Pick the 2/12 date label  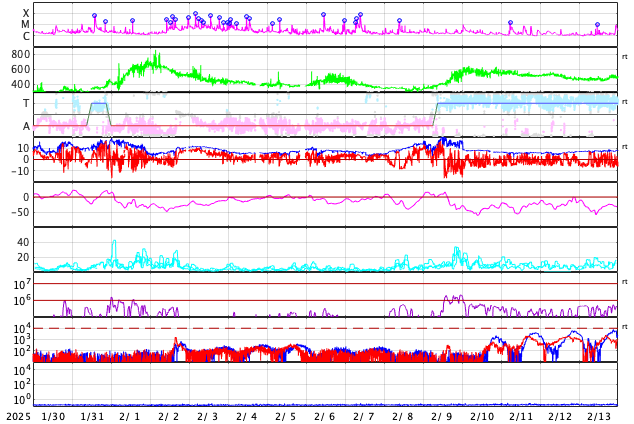(x=560, y=416)
